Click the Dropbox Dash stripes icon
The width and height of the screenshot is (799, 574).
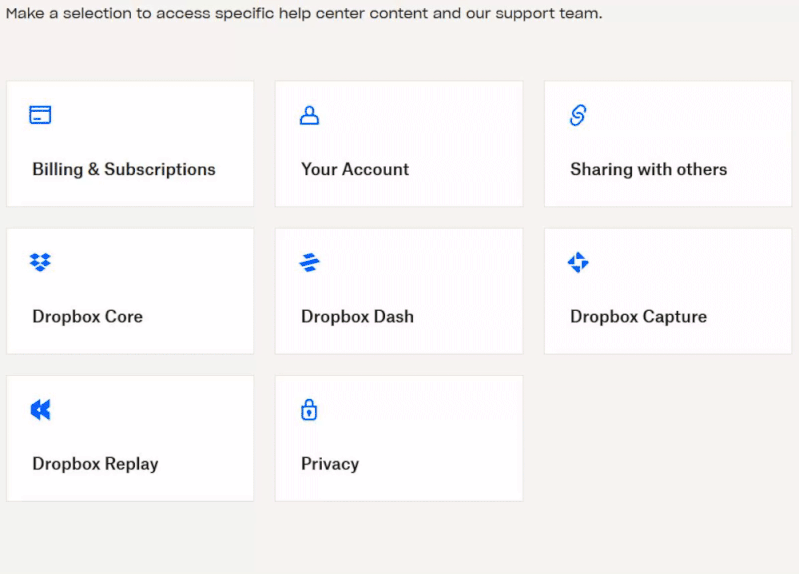click(x=309, y=262)
